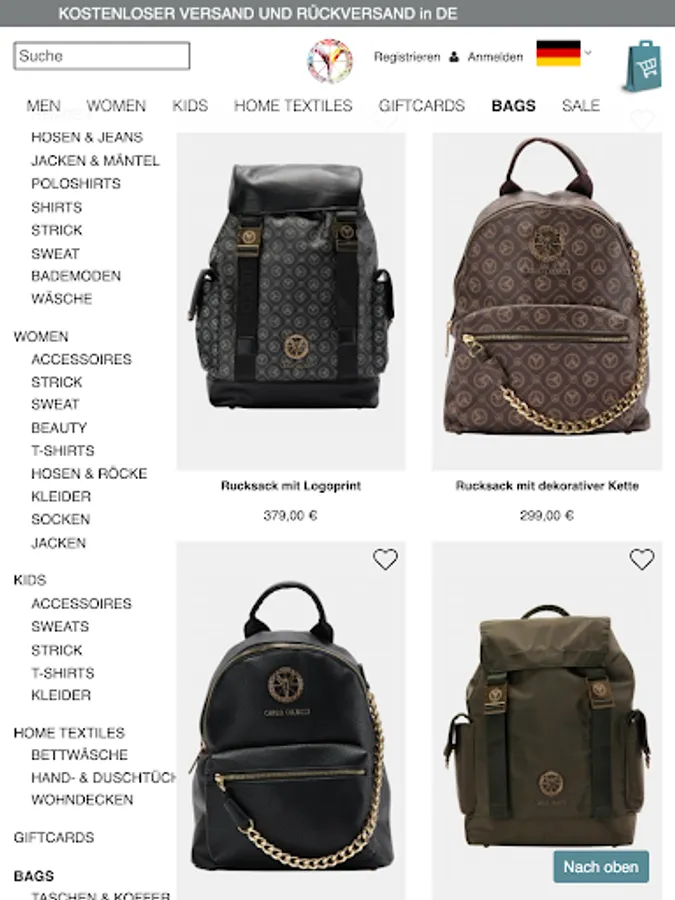This screenshot has height=900, width=675.
Task: Toggle faded wishlist heart above brown backpack
Action: (642, 119)
